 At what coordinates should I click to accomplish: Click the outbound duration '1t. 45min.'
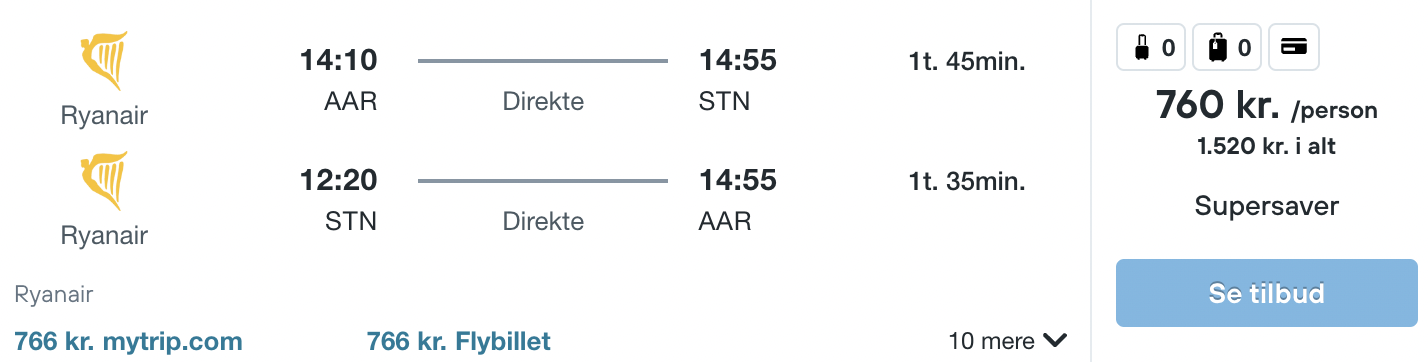coord(967,62)
